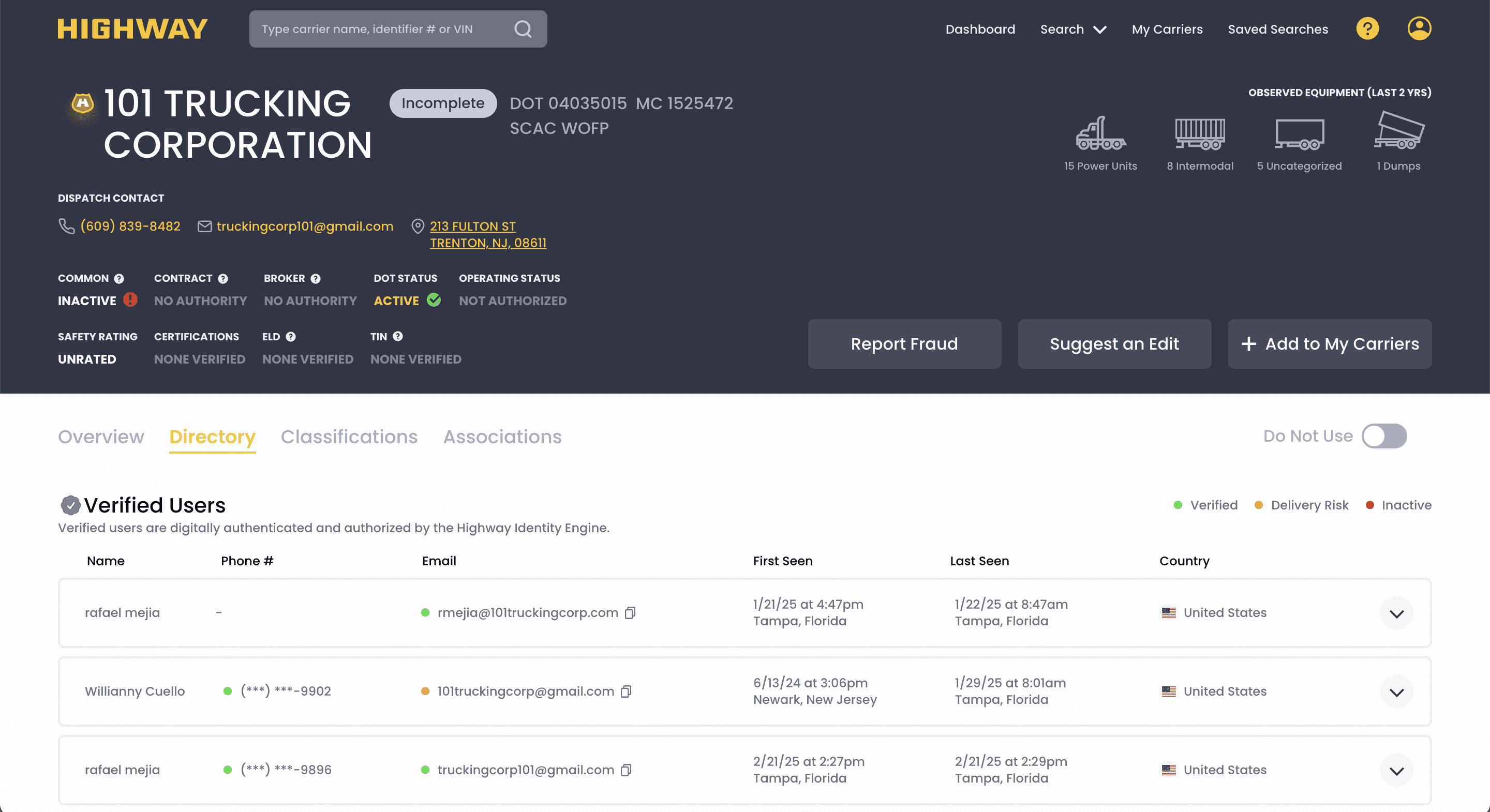Open Saved Searches
This screenshot has height=812, width=1490.
click(x=1278, y=29)
